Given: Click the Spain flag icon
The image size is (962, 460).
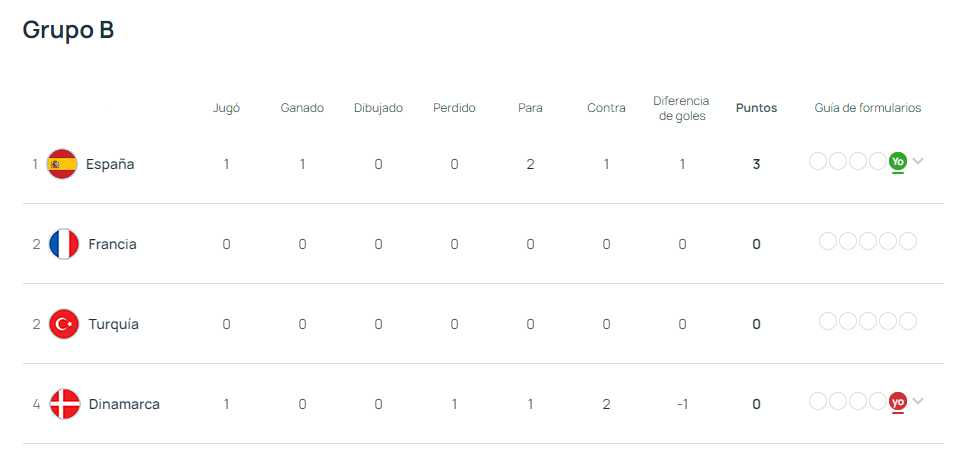Looking at the screenshot, I should (x=62, y=164).
